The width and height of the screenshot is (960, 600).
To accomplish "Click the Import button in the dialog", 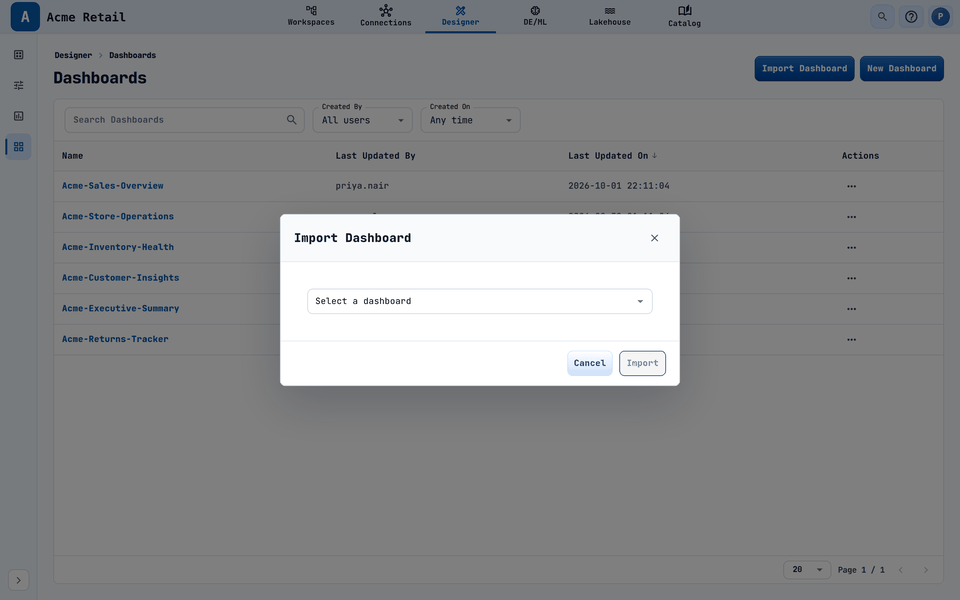I will (642, 363).
